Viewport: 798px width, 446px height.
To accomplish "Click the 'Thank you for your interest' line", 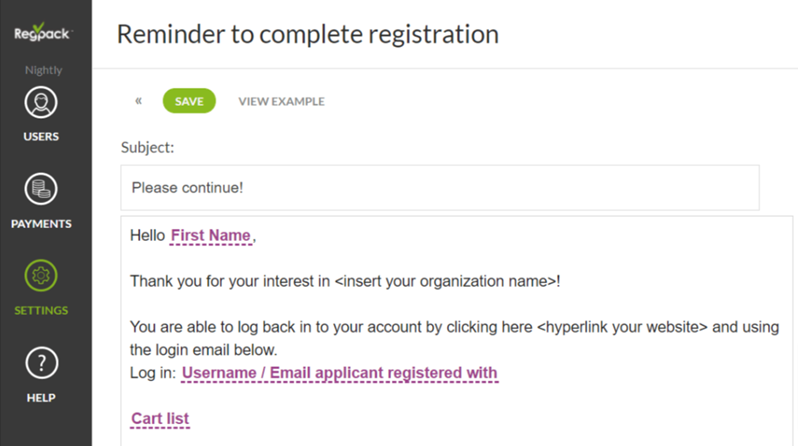I will 230,281.
